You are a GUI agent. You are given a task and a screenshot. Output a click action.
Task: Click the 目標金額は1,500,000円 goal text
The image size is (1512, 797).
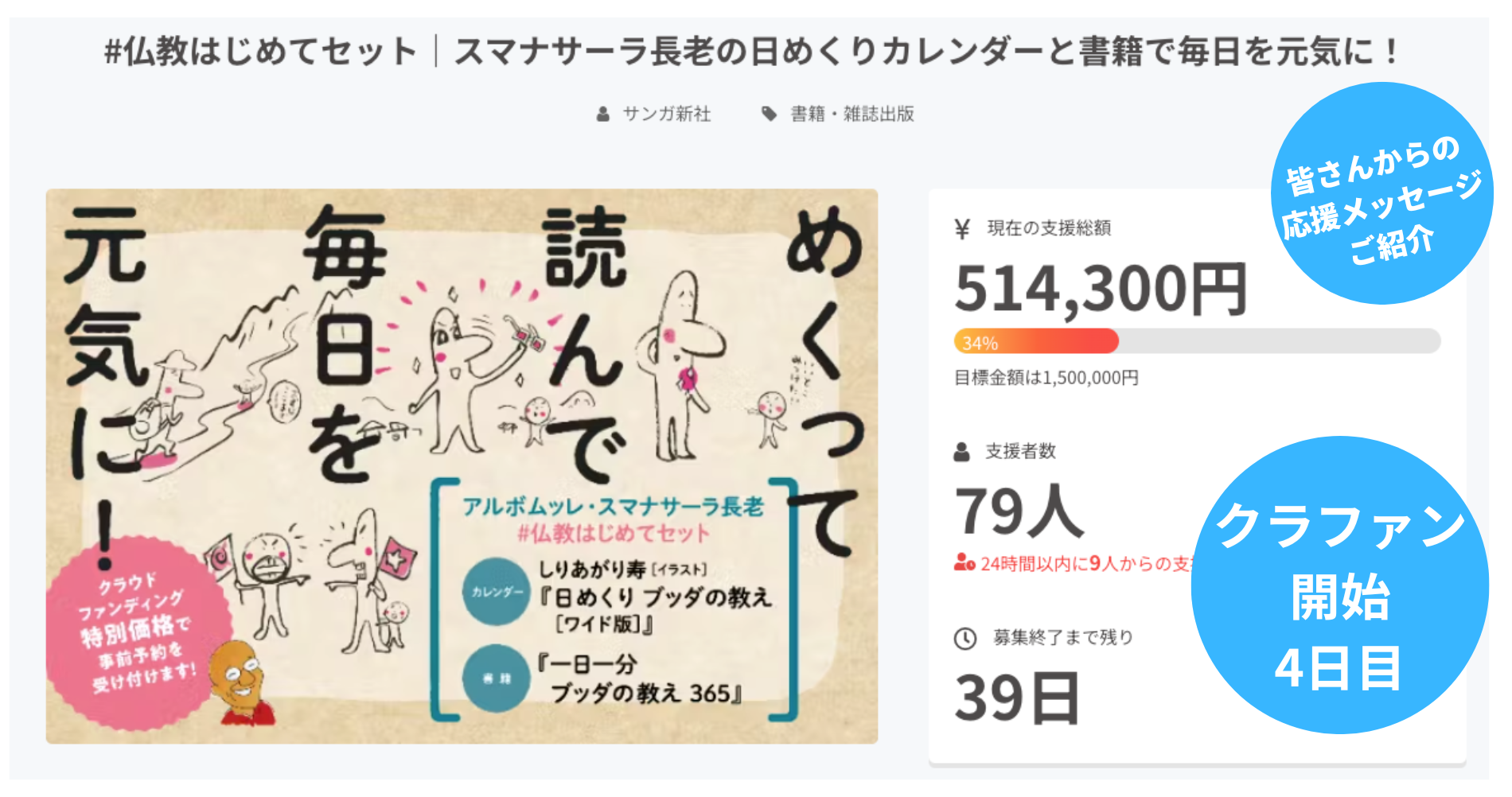tap(1046, 378)
